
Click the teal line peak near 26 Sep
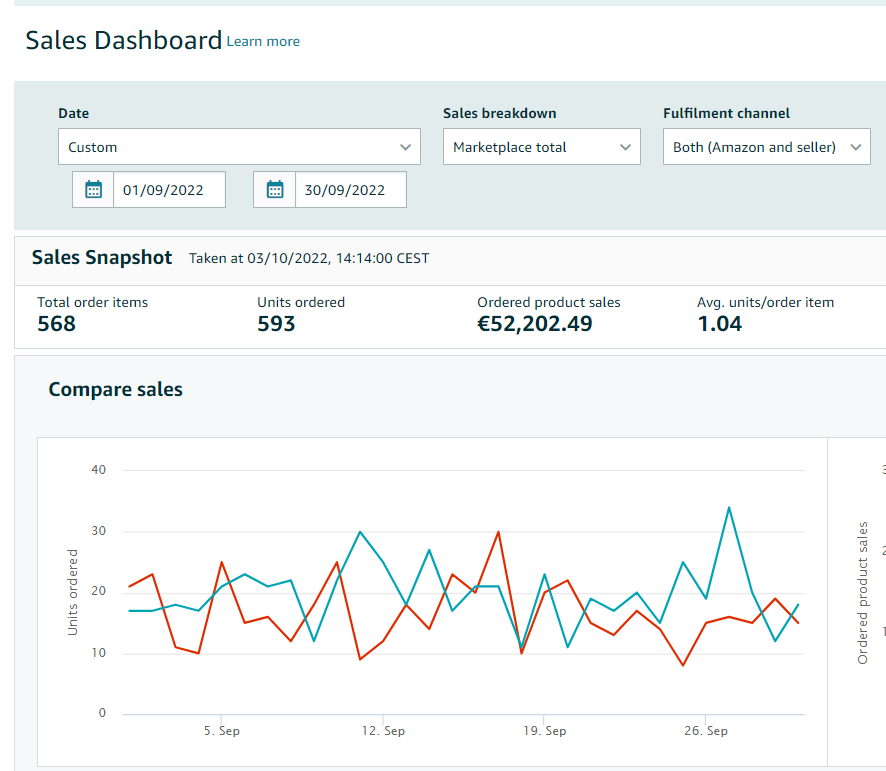(x=729, y=508)
